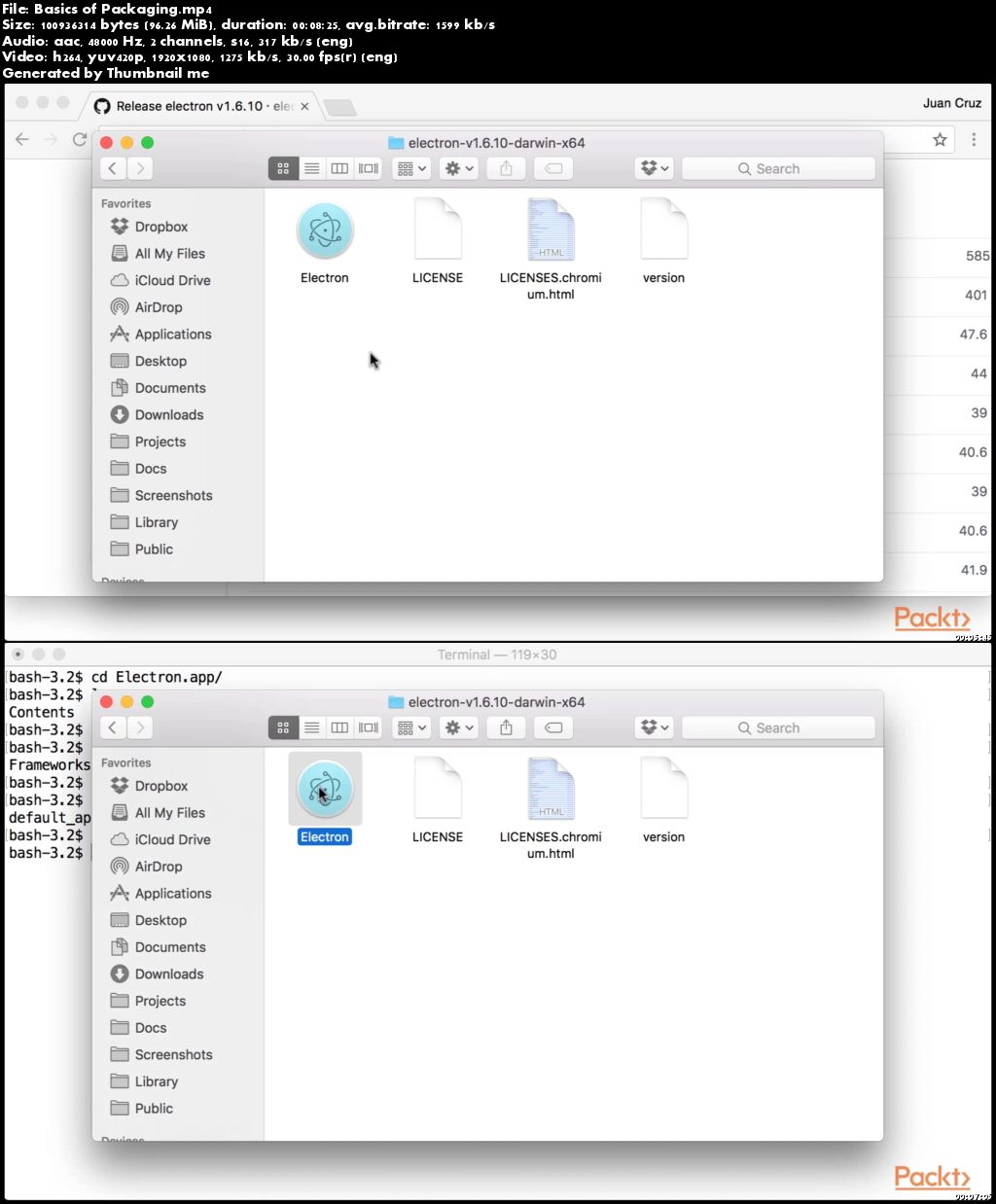Click selected Electron app in Finder over Terminal
This screenshot has height=1204, width=996.
pyautogui.click(x=325, y=791)
